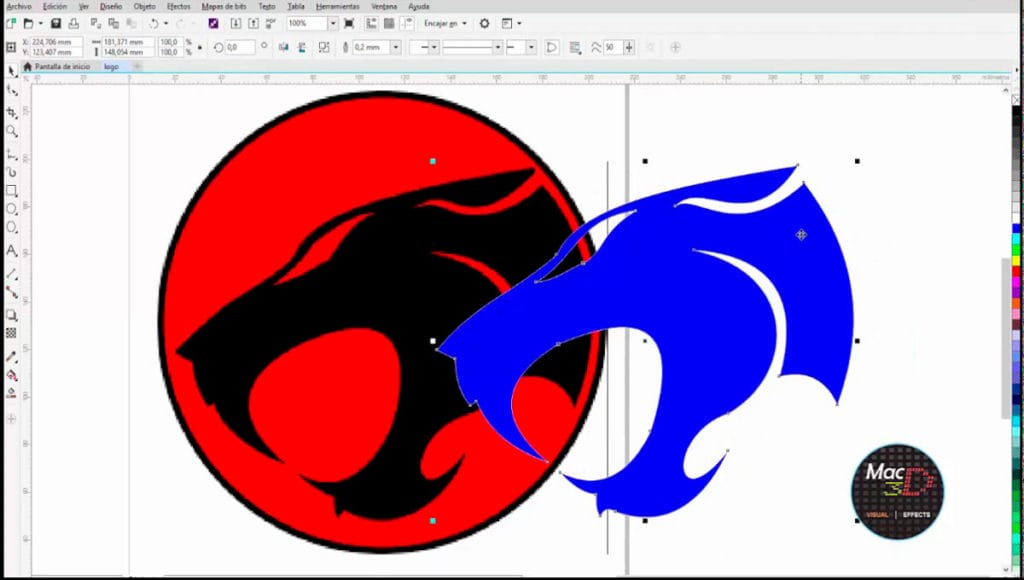The height and width of the screenshot is (580, 1024).
Task: Select the Color Eyedropper tool
Action: 11,357
